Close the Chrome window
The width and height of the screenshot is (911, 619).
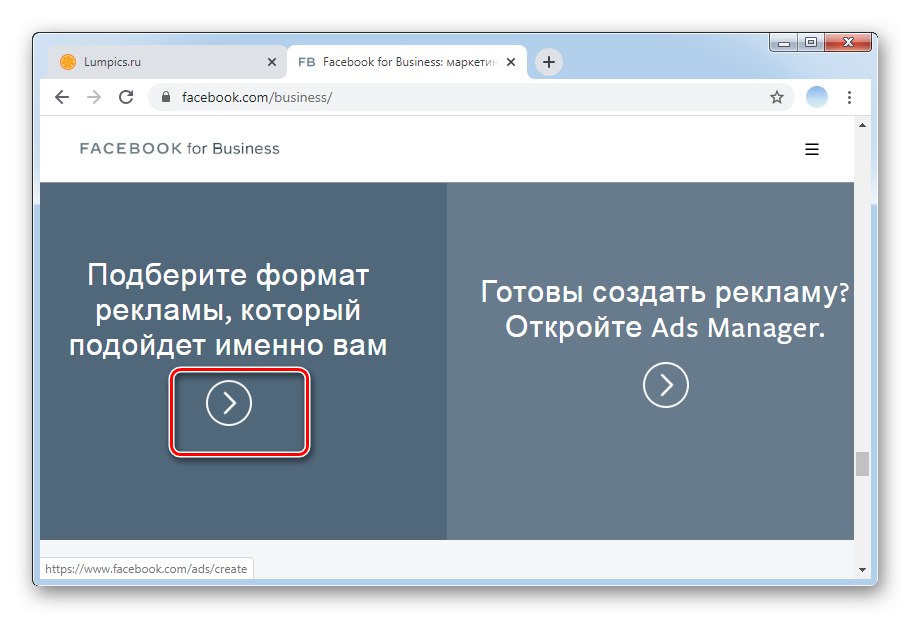[848, 42]
